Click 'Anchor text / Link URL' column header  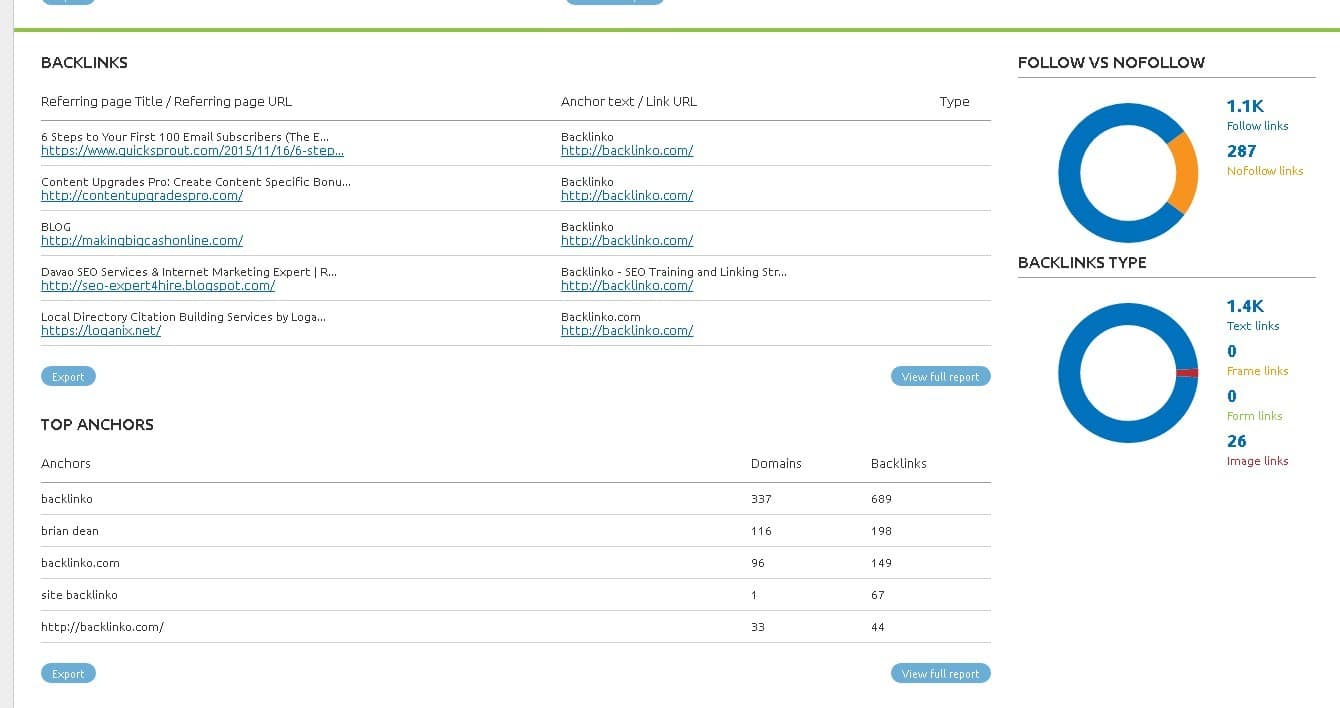point(629,102)
